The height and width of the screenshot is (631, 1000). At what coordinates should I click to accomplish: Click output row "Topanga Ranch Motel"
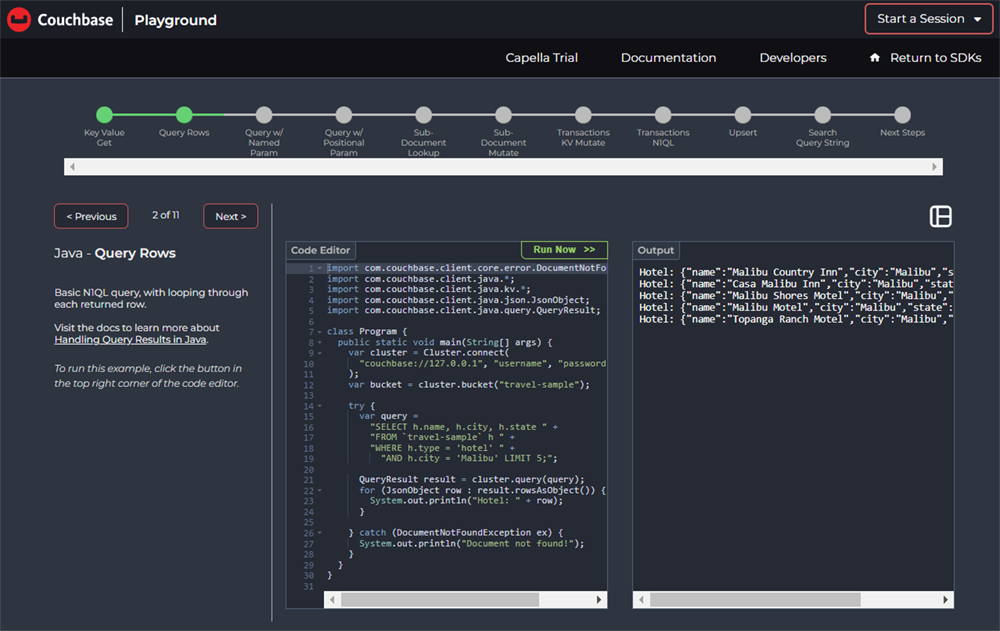[796, 319]
